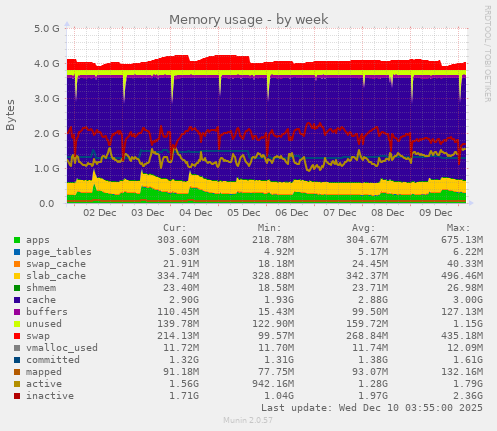Click the 'buffers' legend label

(47, 312)
